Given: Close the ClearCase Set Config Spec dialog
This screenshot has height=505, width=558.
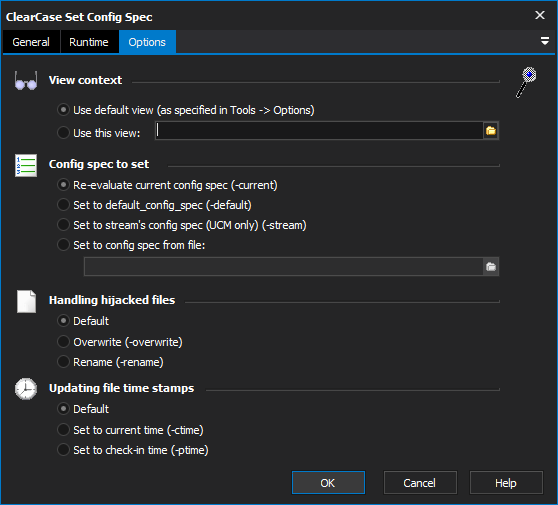Looking at the screenshot, I should pos(540,15).
